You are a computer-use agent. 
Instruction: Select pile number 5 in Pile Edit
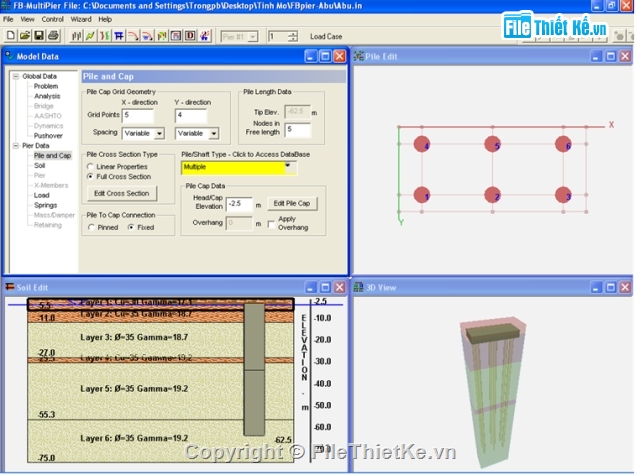(x=492, y=144)
